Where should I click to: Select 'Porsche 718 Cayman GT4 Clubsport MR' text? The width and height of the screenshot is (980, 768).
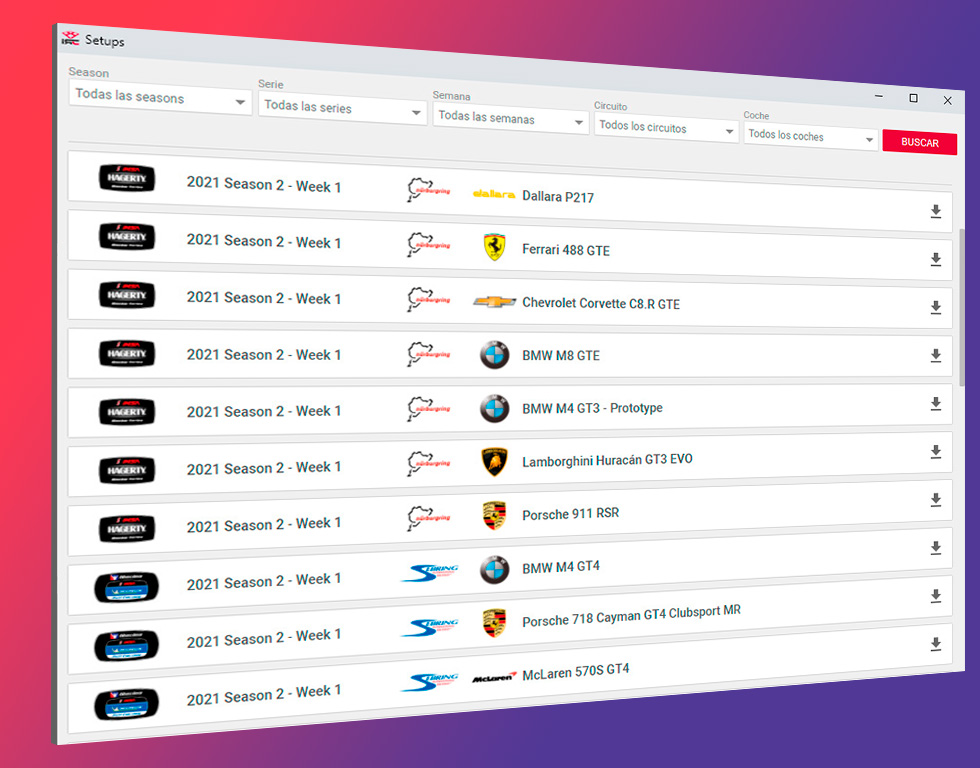pos(632,616)
